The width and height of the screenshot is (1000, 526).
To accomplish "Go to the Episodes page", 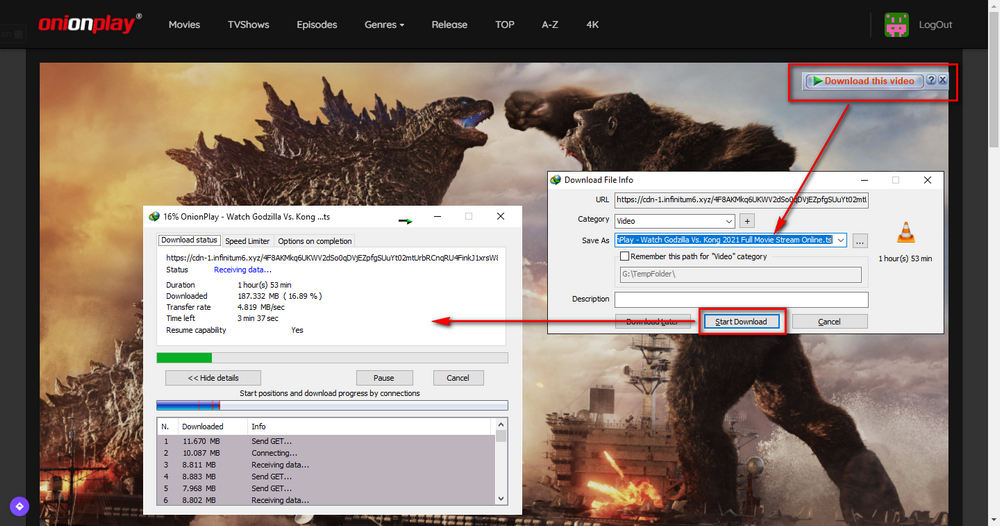I will [x=317, y=24].
